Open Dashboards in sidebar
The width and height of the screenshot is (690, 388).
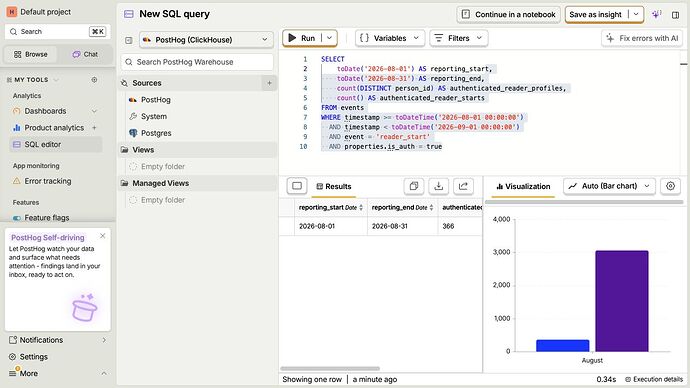tap(45, 111)
